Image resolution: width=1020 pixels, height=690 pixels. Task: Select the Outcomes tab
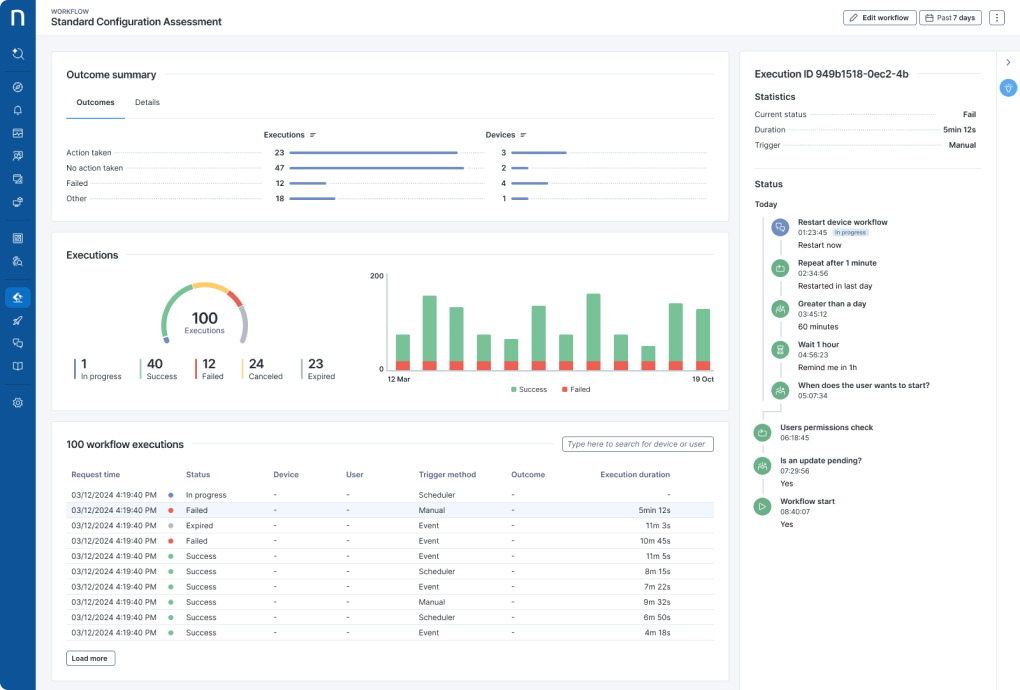[x=95, y=102]
